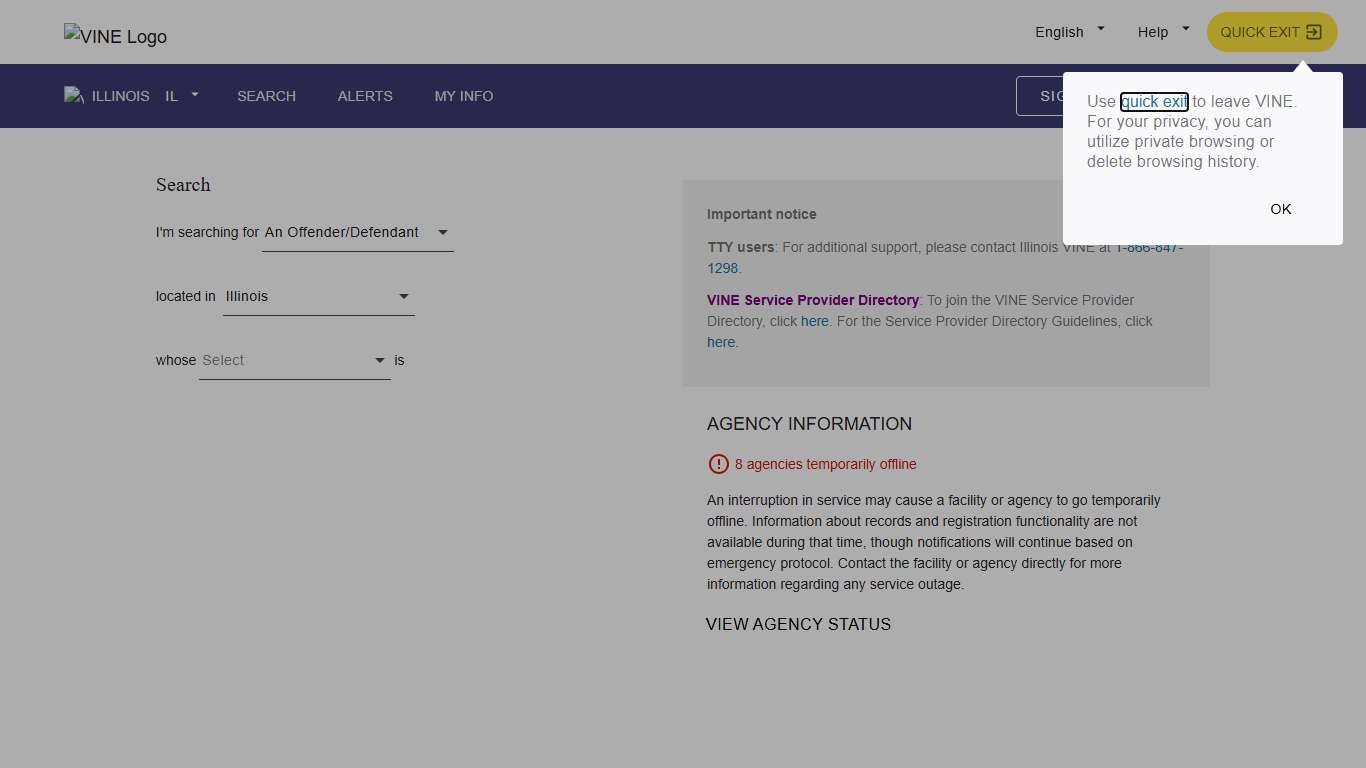Click the quick exit link in tooltip
Image resolution: width=1366 pixels, height=768 pixels.
point(1154,101)
